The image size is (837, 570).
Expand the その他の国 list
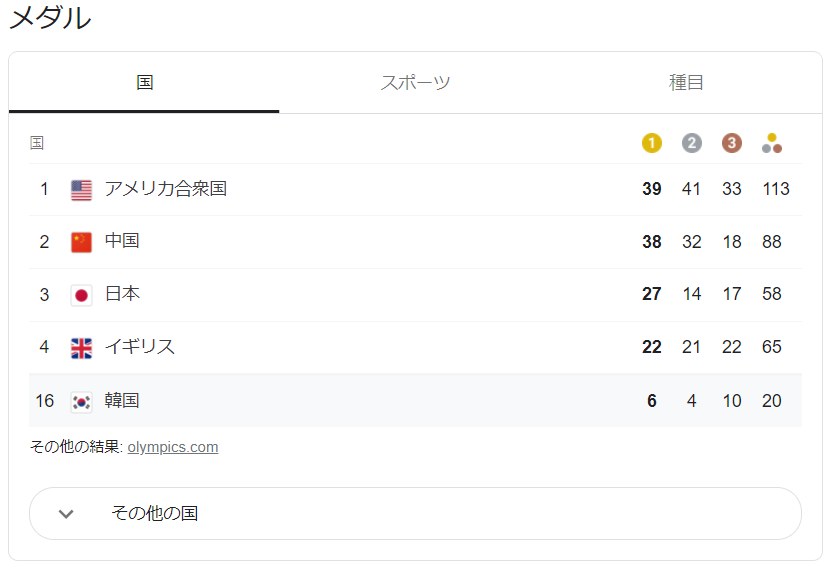[x=415, y=513]
